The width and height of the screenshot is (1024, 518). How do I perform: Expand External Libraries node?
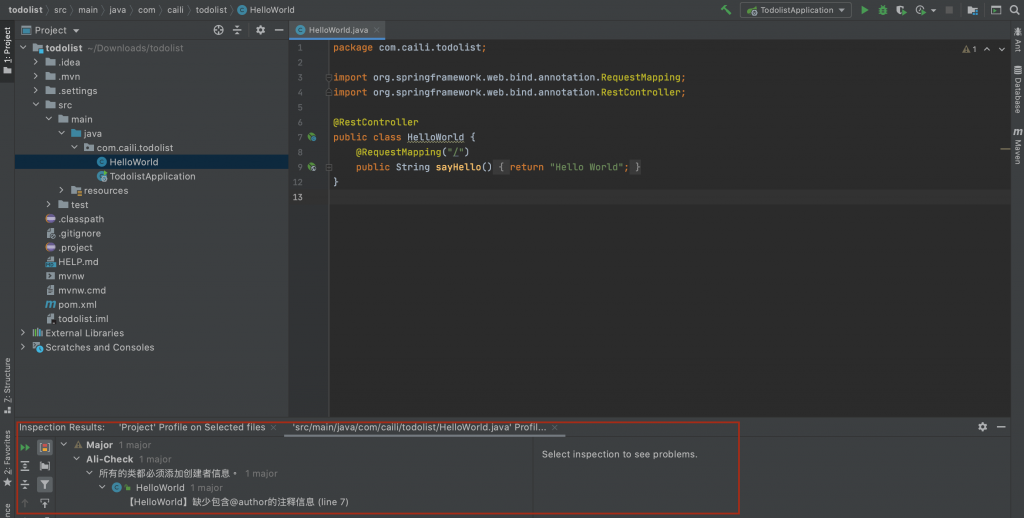pyautogui.click(x=24, y=332)
